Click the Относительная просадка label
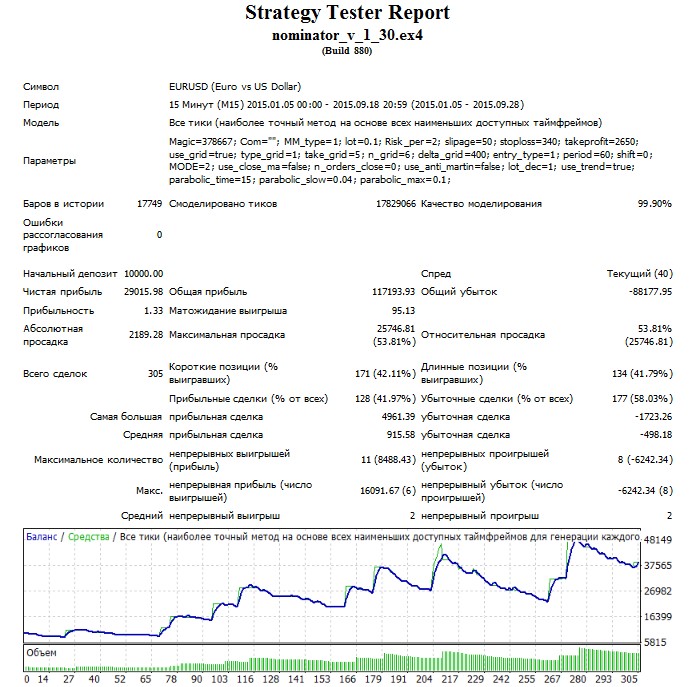 coord(483,335)
